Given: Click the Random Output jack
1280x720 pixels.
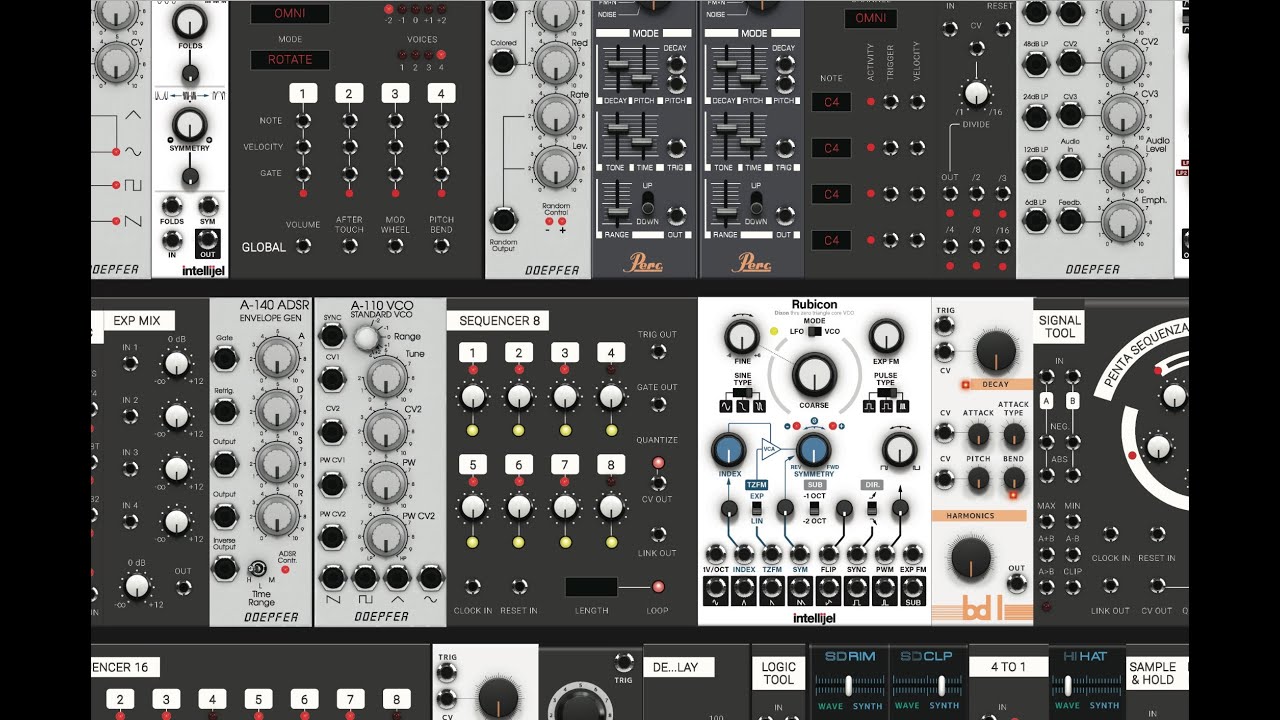Looking at the screenshot, I should [503, 221].
